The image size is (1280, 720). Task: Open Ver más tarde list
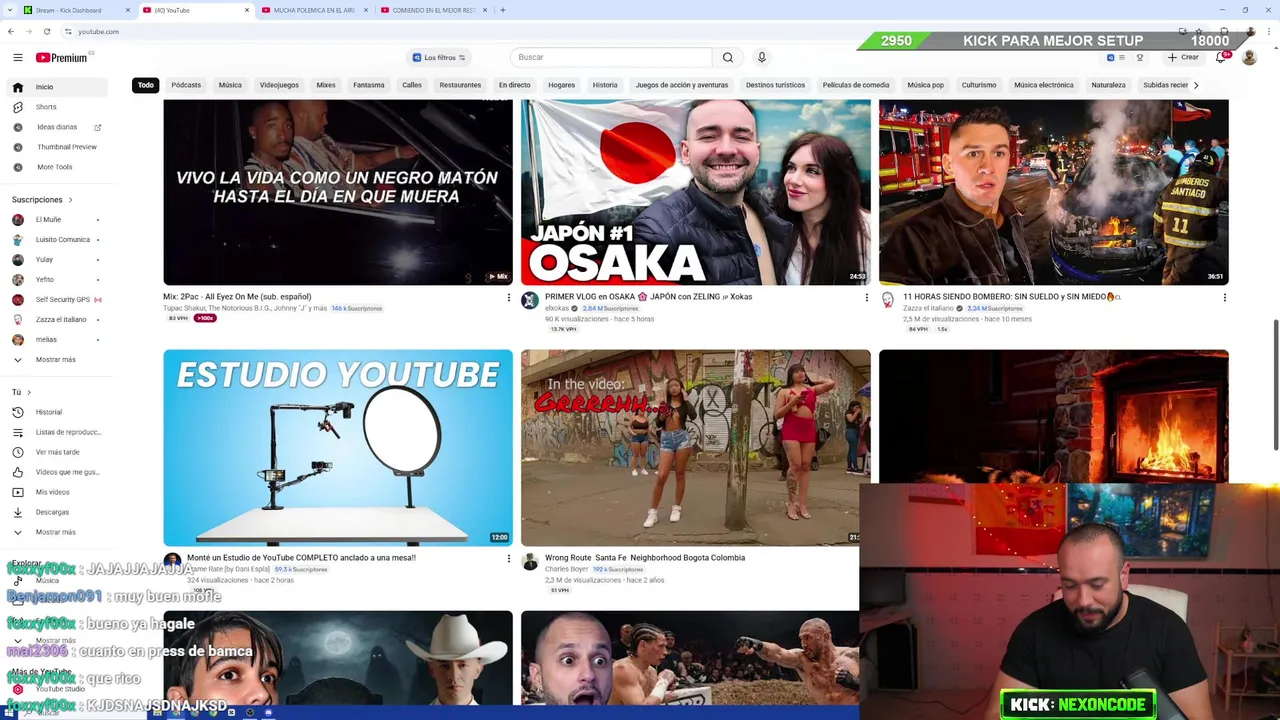[57, 452]
